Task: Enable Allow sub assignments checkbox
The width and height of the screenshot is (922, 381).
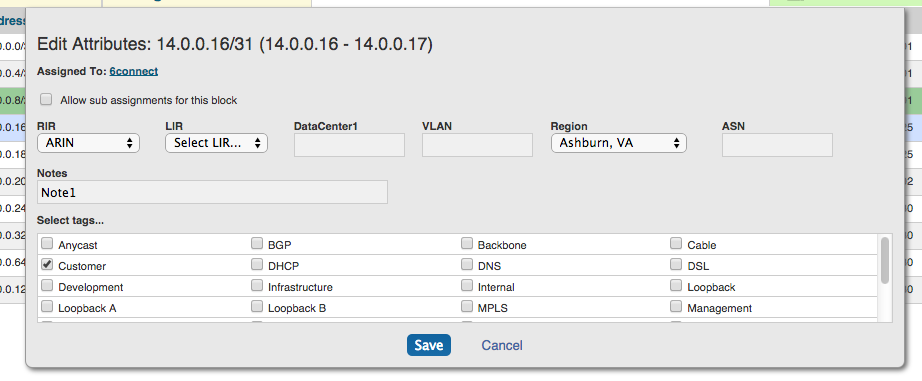Action: coord(46,99)
